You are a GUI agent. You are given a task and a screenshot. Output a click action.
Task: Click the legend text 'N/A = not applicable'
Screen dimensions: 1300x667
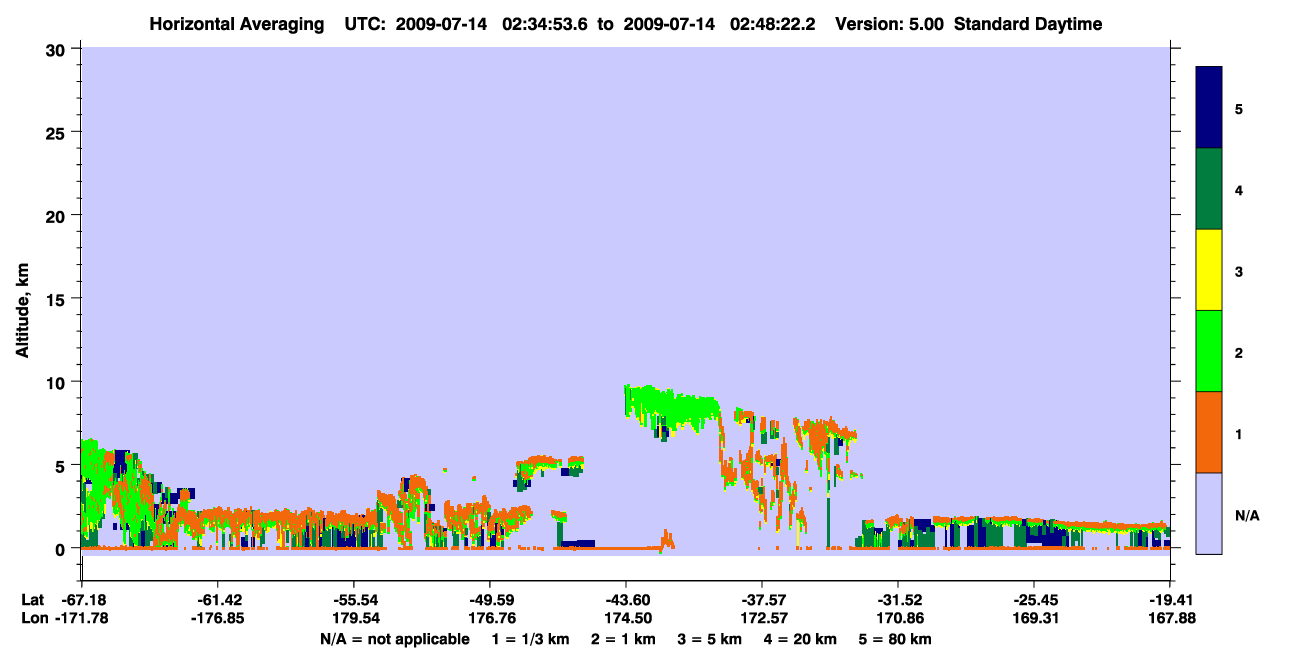(394, 639)
